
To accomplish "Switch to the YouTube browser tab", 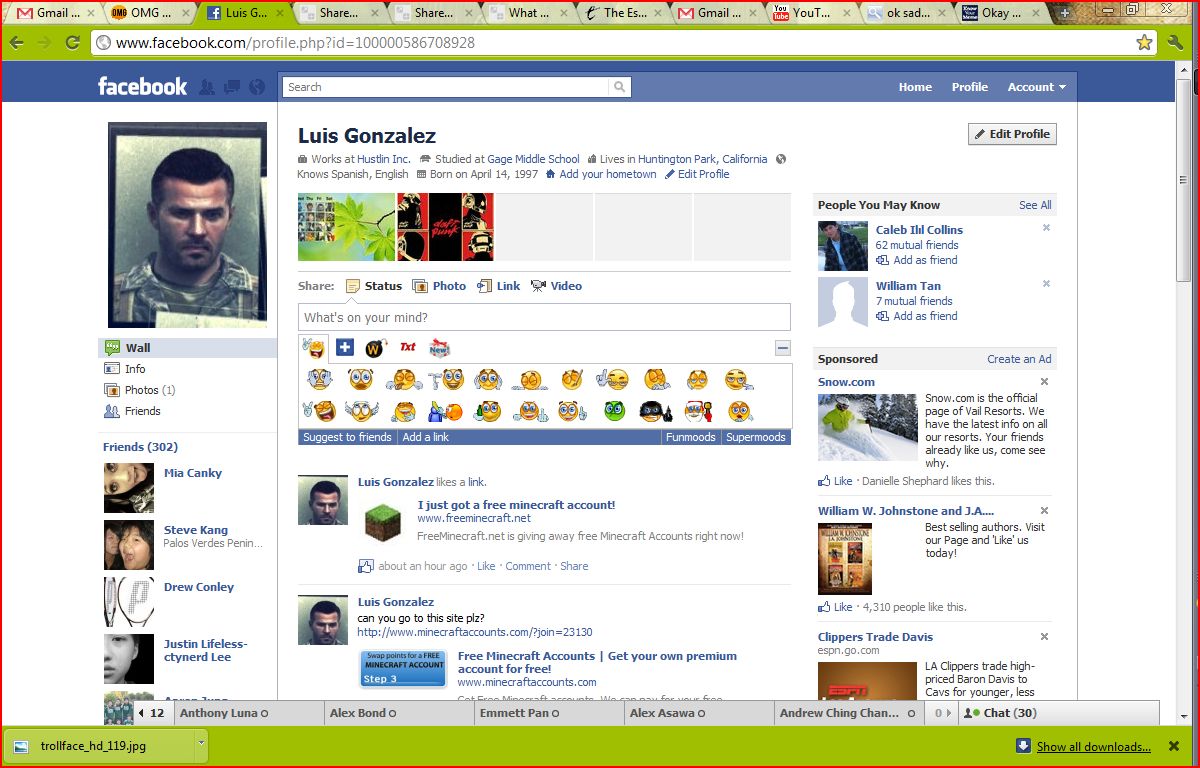I will (x=810, y=13).
